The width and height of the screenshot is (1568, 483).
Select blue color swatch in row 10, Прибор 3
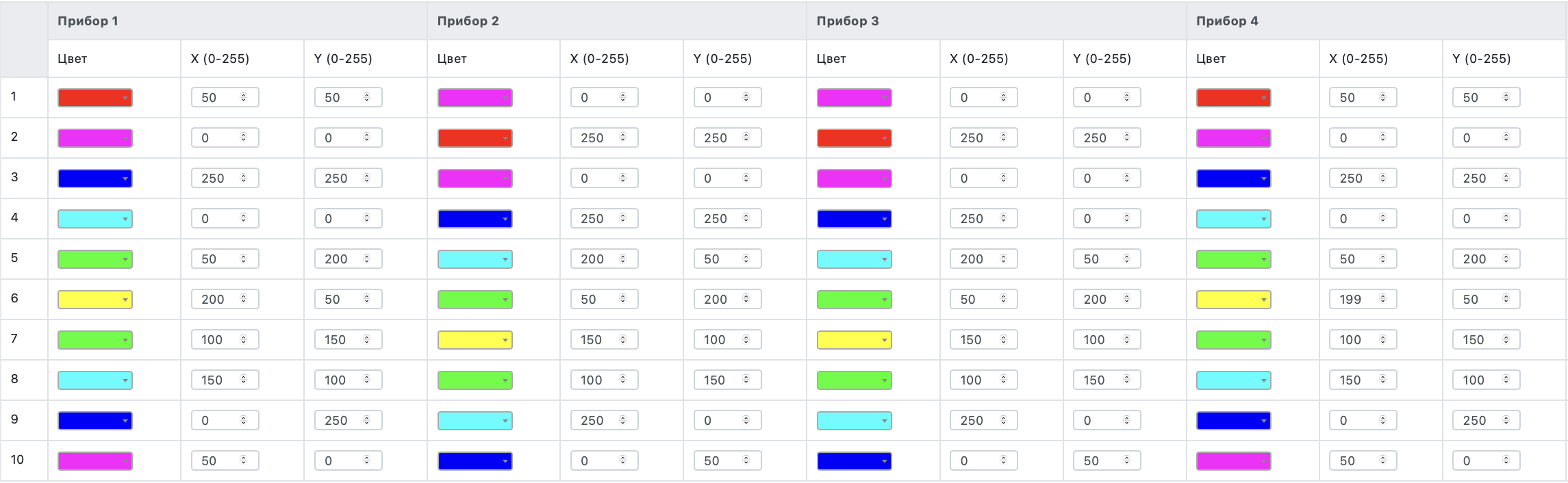click(854, 461)
